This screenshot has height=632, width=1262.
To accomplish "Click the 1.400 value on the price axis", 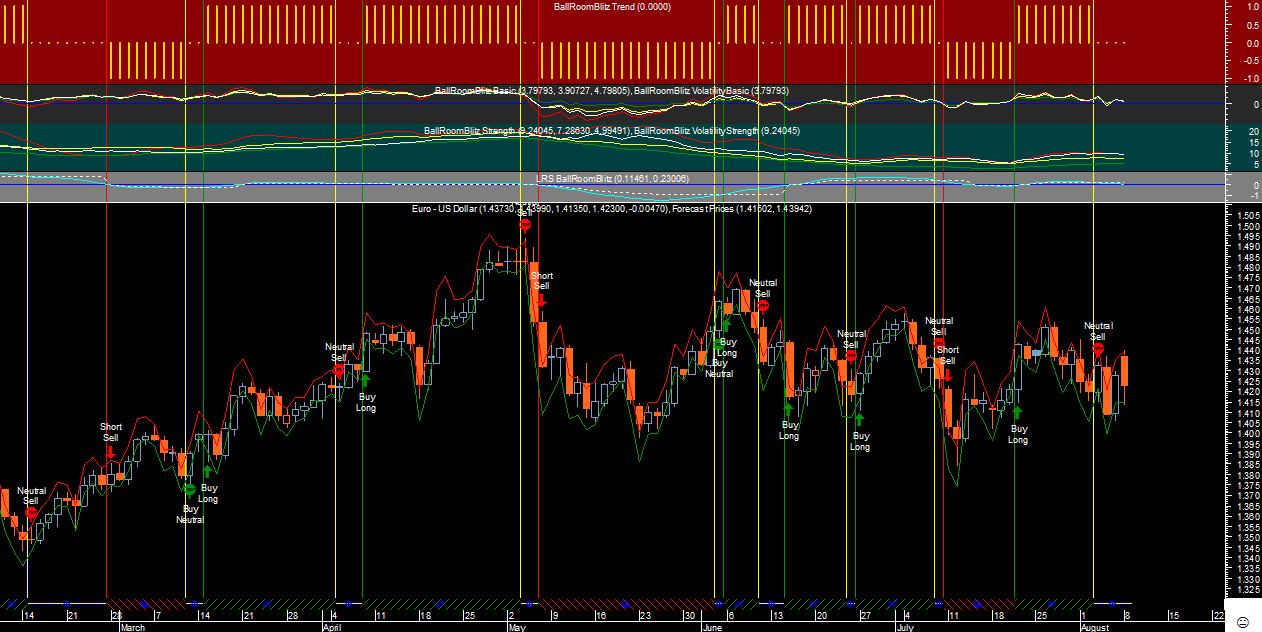I will tap(1247, 434).
